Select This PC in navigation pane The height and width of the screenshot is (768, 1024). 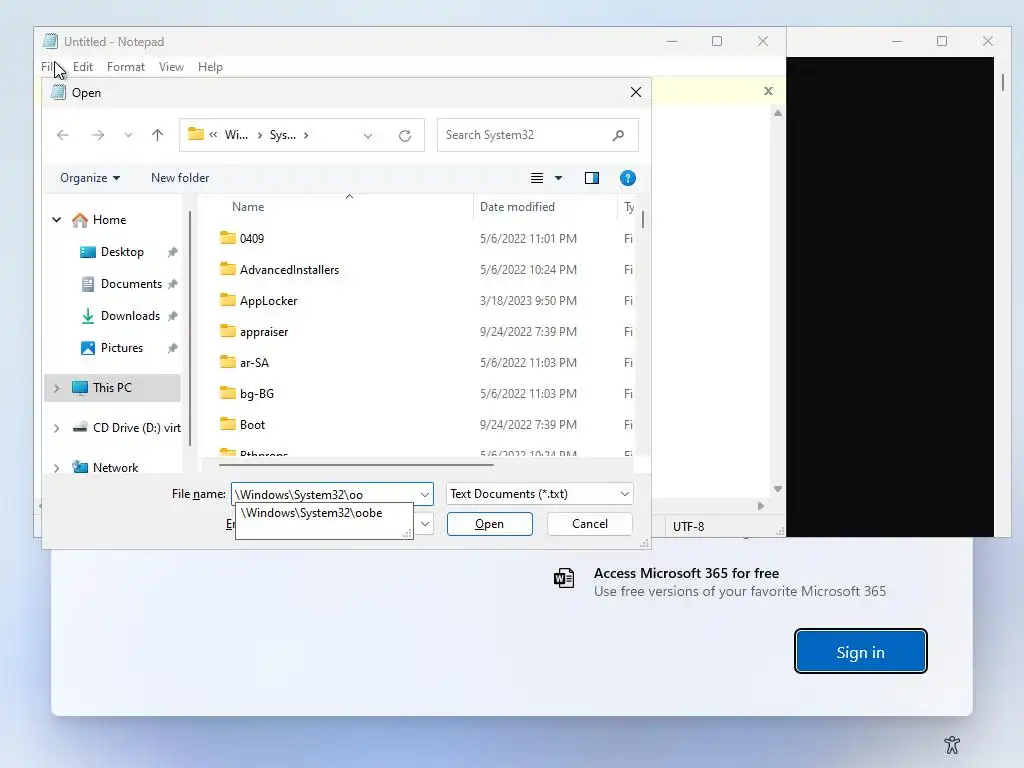(x=112, y=388)
